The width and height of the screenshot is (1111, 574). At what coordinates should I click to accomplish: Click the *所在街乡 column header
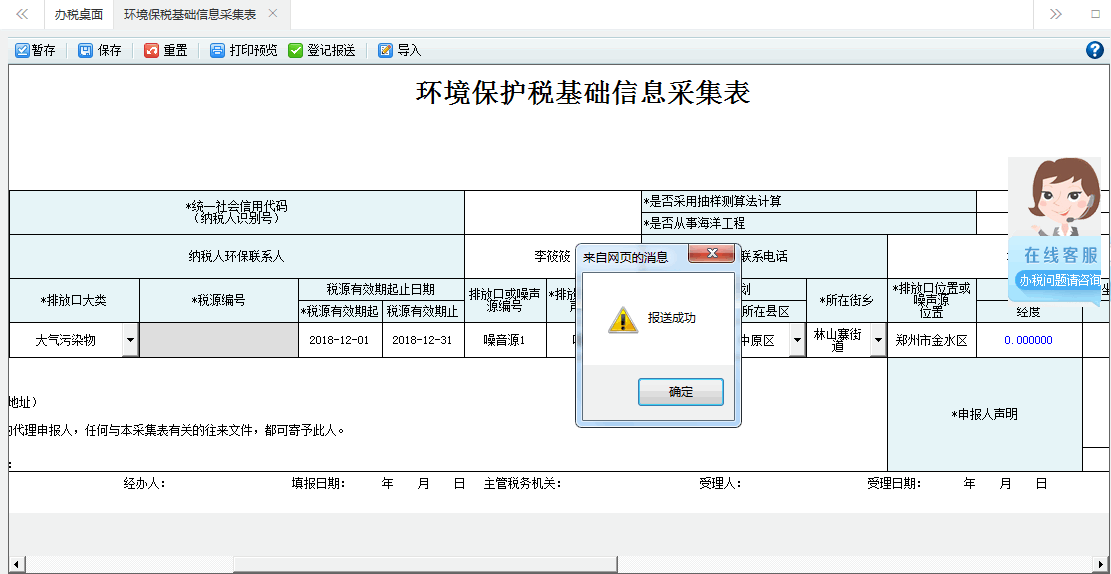pyautogui.click(x=847, y=300)
